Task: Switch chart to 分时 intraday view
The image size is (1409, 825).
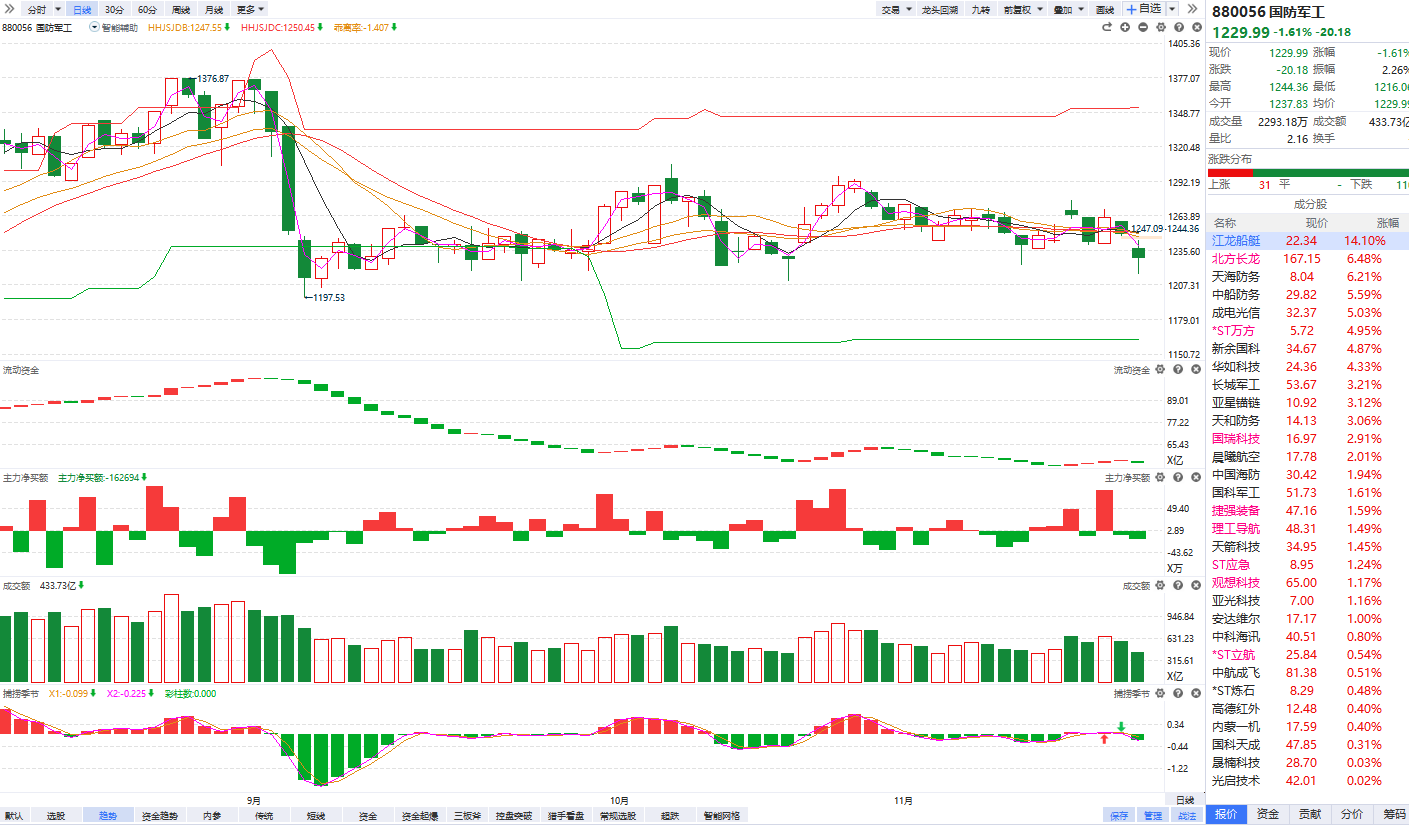Action: pyautogui.click(x=37, y=9)
